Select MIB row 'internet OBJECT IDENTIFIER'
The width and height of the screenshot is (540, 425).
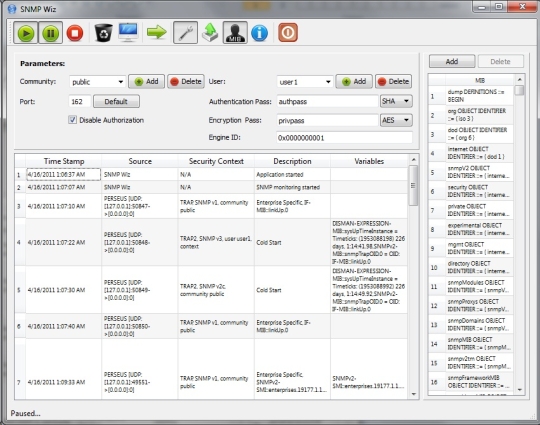479,153
